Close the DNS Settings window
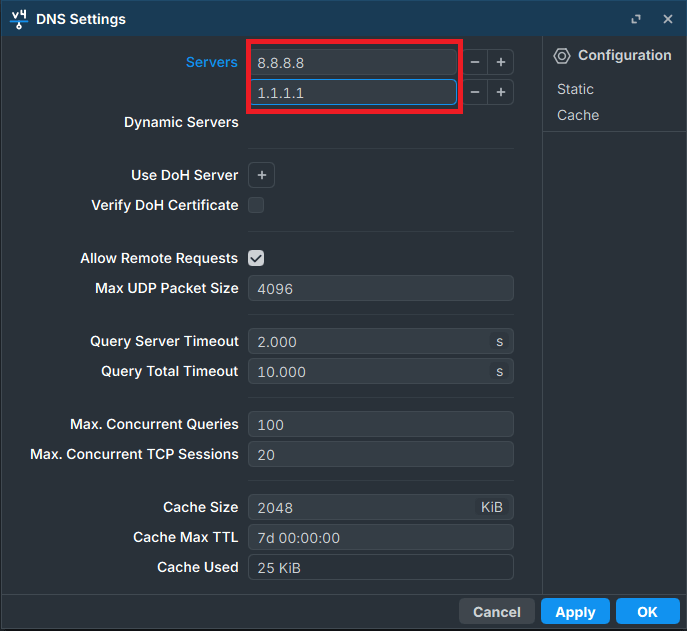This screenshot has height=631, width=687. point(668,19)
